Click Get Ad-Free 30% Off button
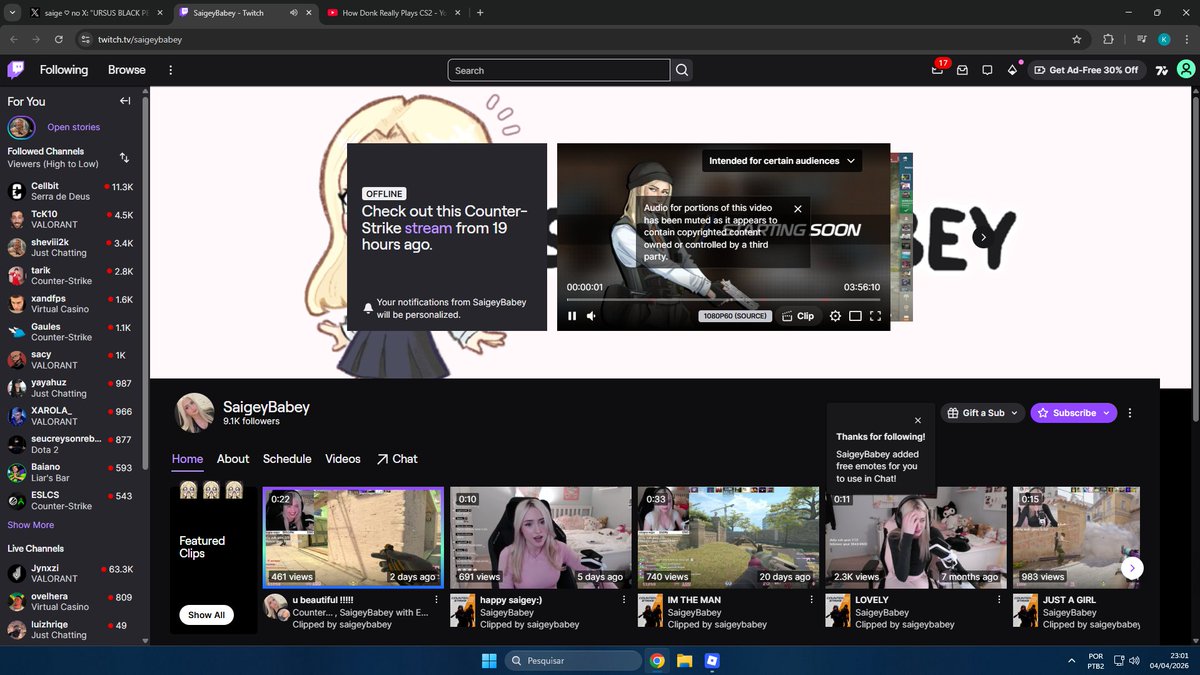 coord(1086,70)
